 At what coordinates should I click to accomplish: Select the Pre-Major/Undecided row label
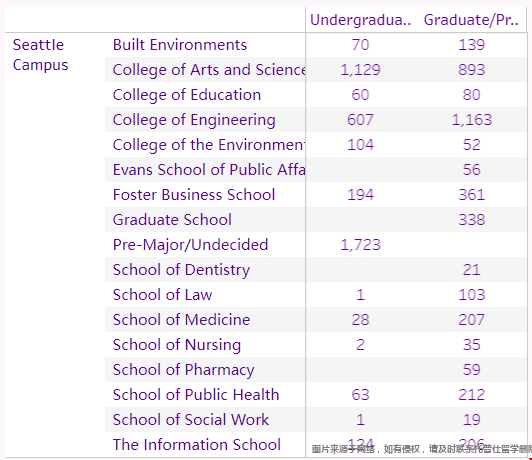(190, 245)
